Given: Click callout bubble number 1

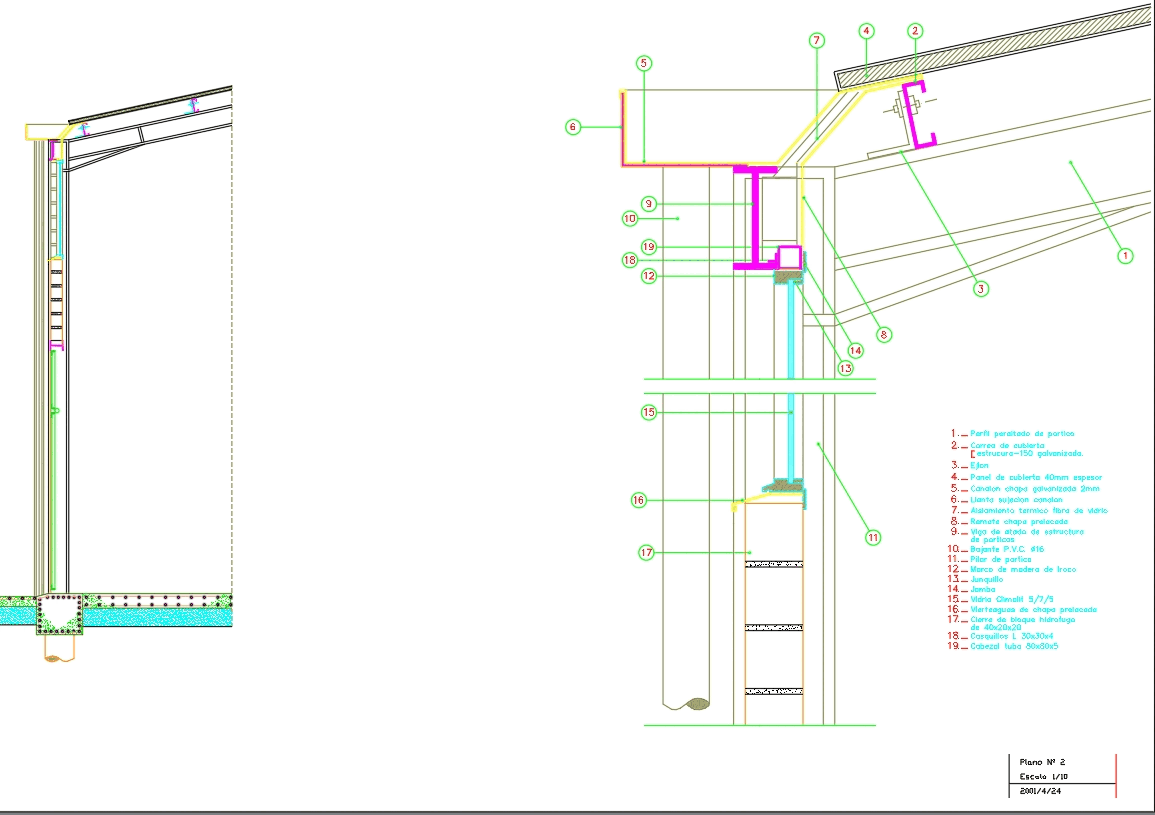Looking at the screenshot, I should (x=1125, y=256).
